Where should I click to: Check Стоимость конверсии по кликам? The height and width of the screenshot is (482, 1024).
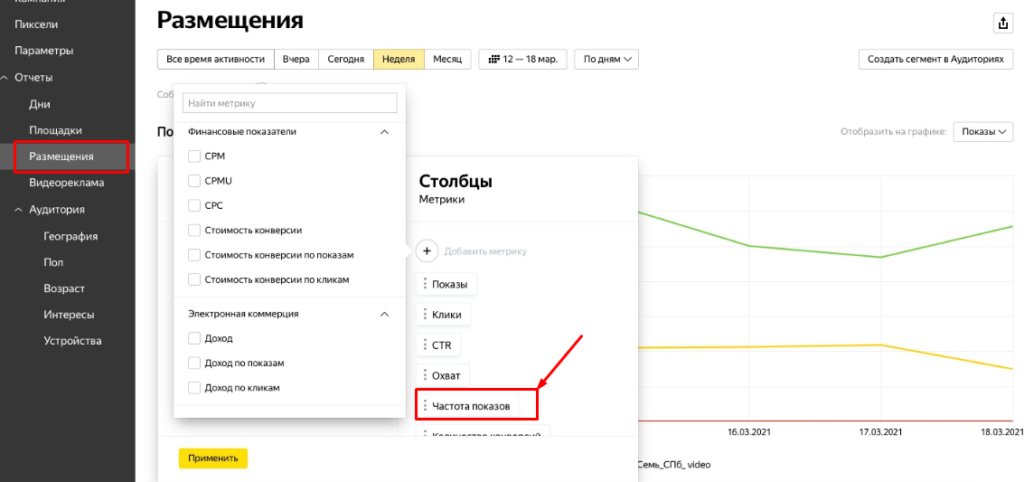click(x=194, y=280)
